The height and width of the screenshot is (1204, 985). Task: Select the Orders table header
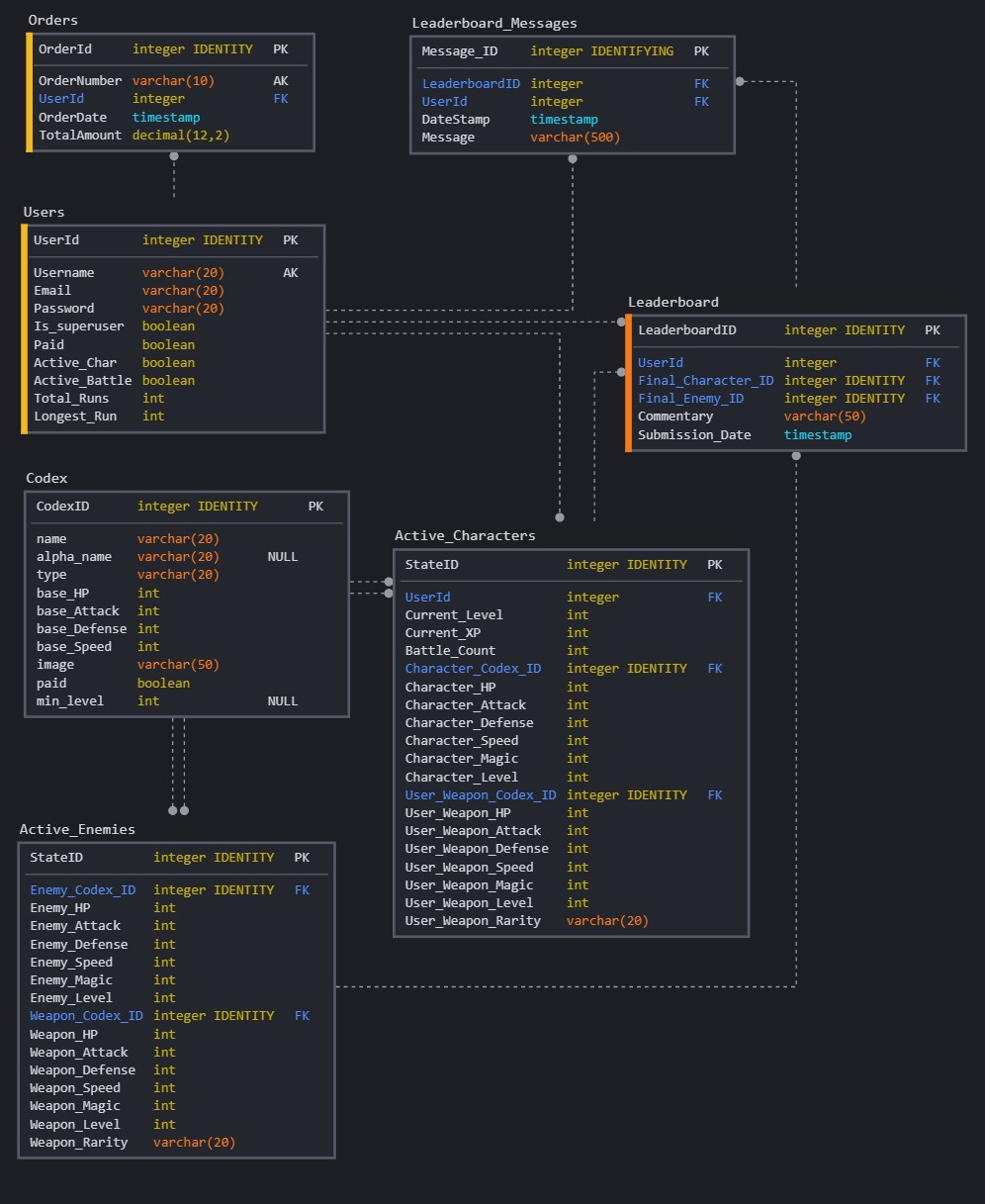52,20
